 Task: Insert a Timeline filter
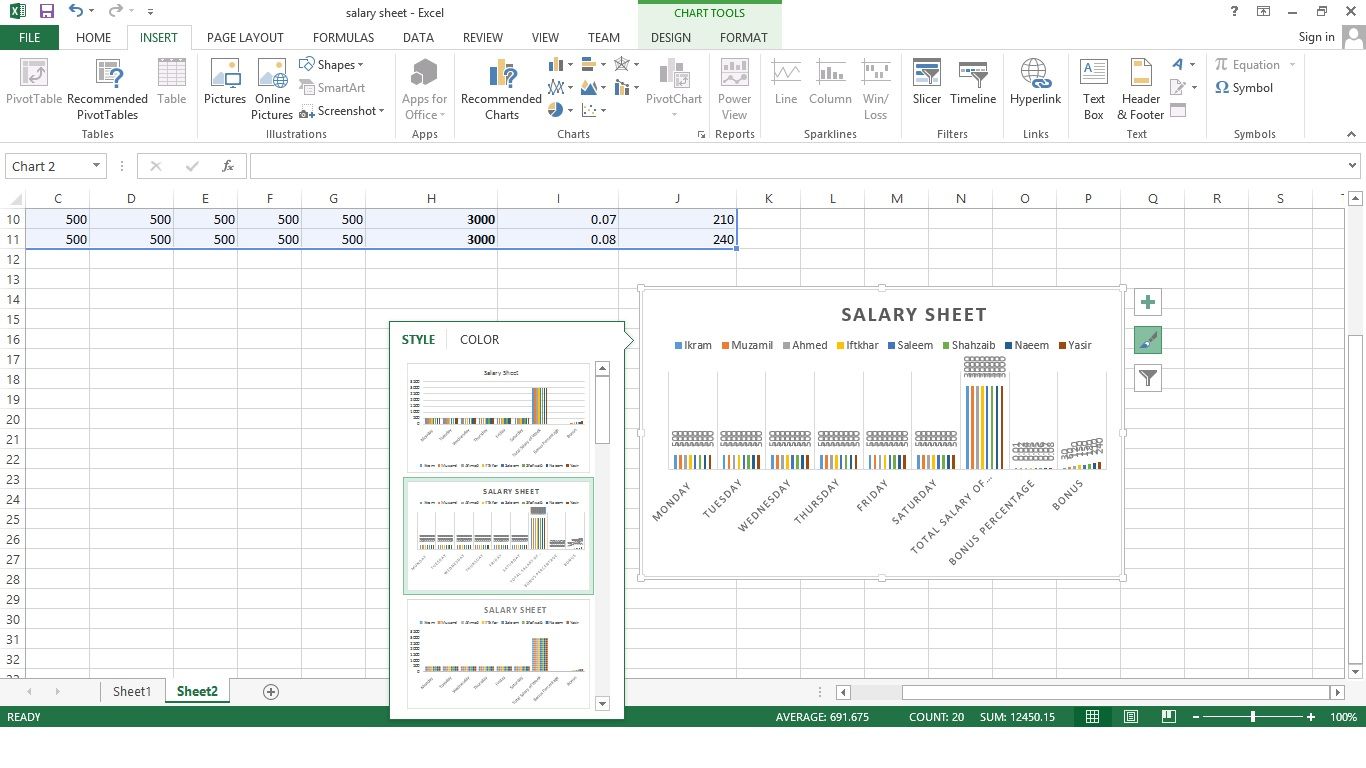coord(973,82)
